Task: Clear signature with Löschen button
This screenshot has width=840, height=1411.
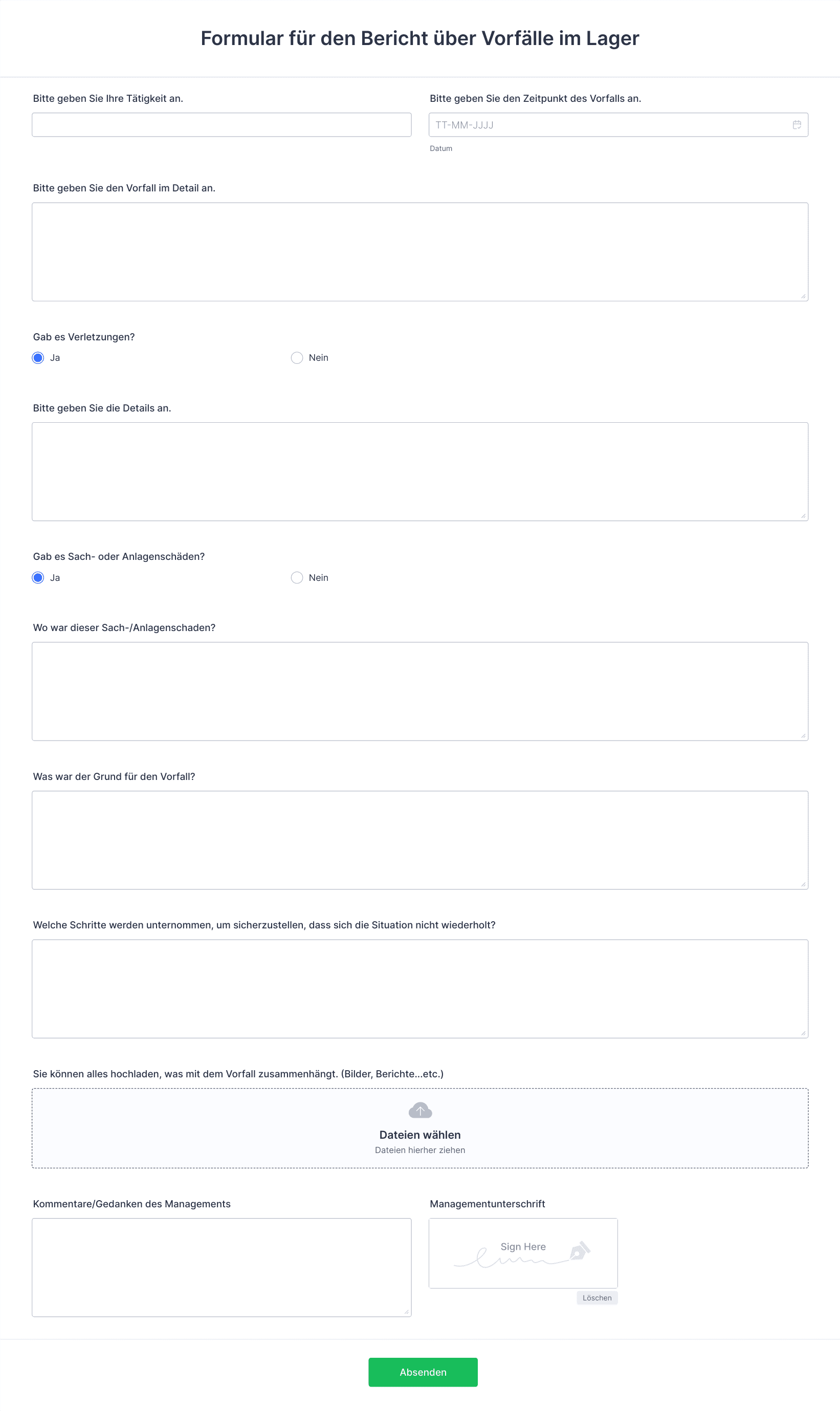Action: tap(597, 1298)
